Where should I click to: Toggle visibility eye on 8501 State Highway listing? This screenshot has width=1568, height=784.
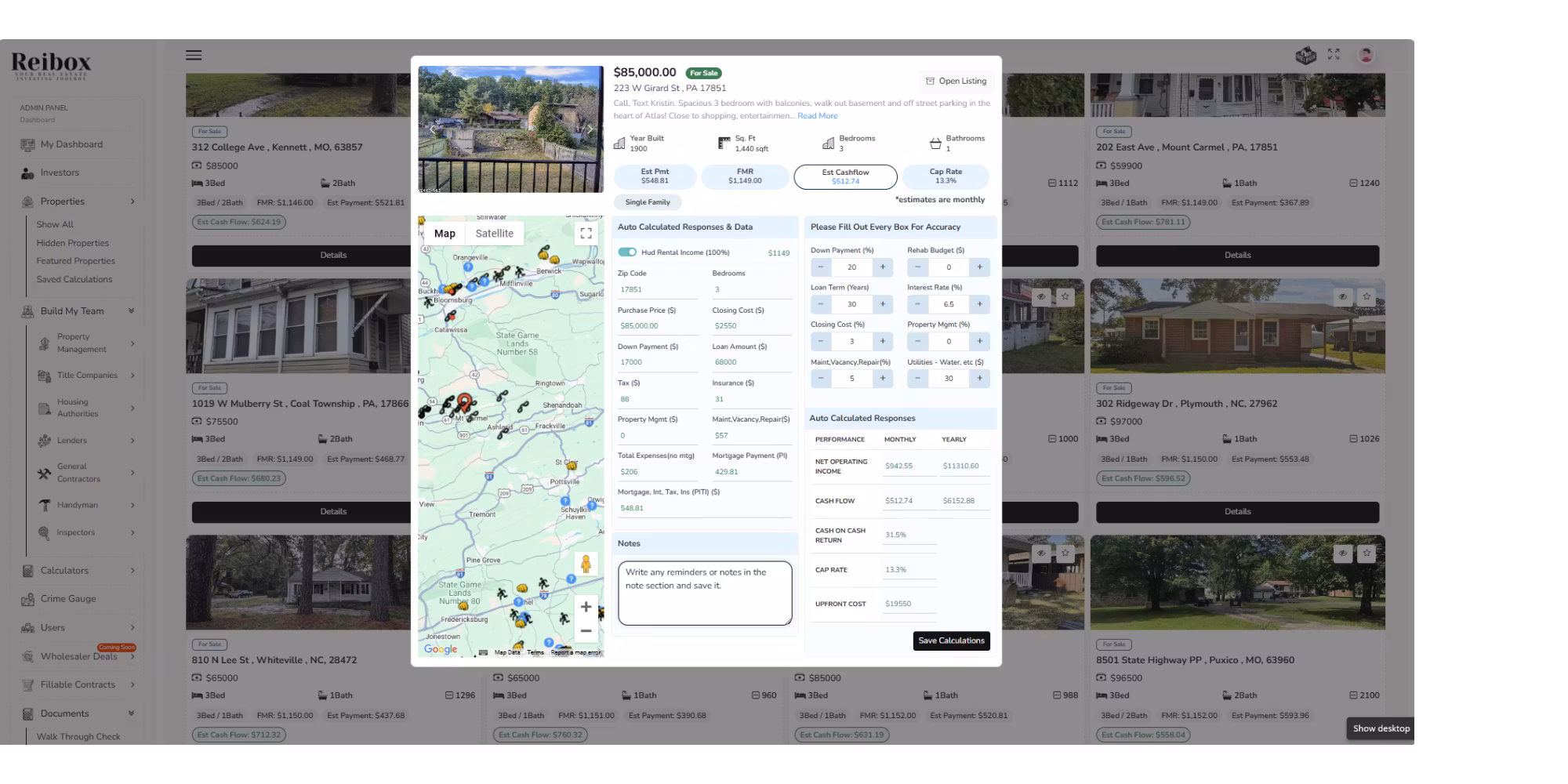pos(1342,554)
